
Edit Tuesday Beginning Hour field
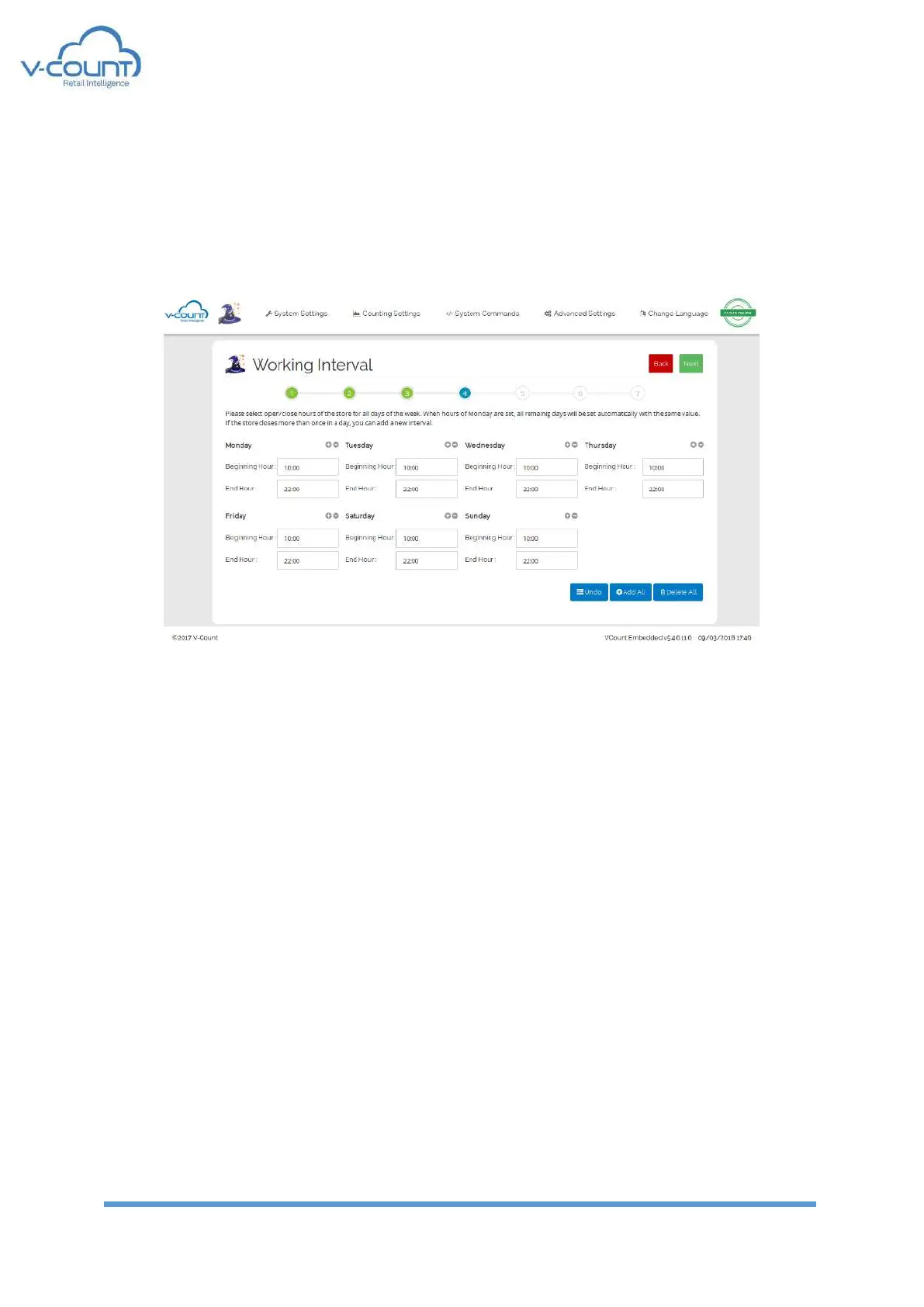(427, 467)
